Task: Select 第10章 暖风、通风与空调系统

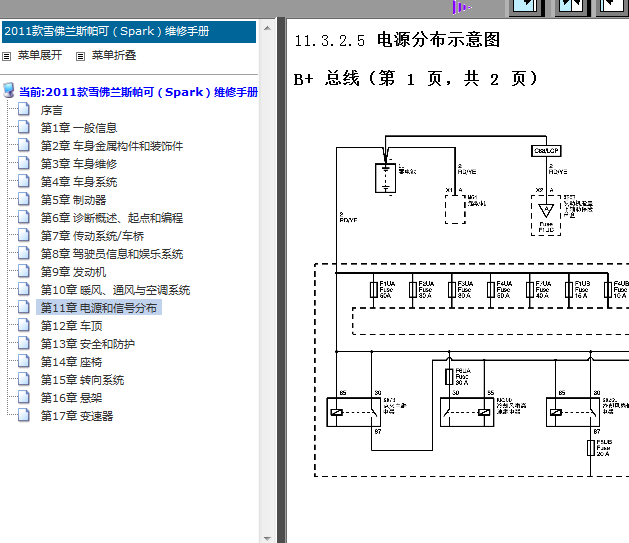Action: [115, 290]
